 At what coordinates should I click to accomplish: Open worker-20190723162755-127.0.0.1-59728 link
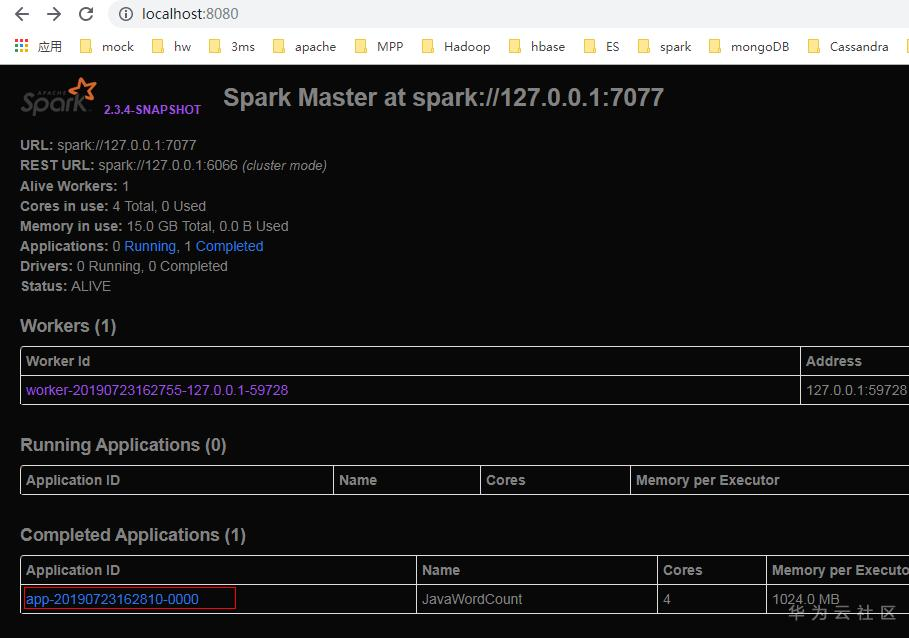pos(157,390)
